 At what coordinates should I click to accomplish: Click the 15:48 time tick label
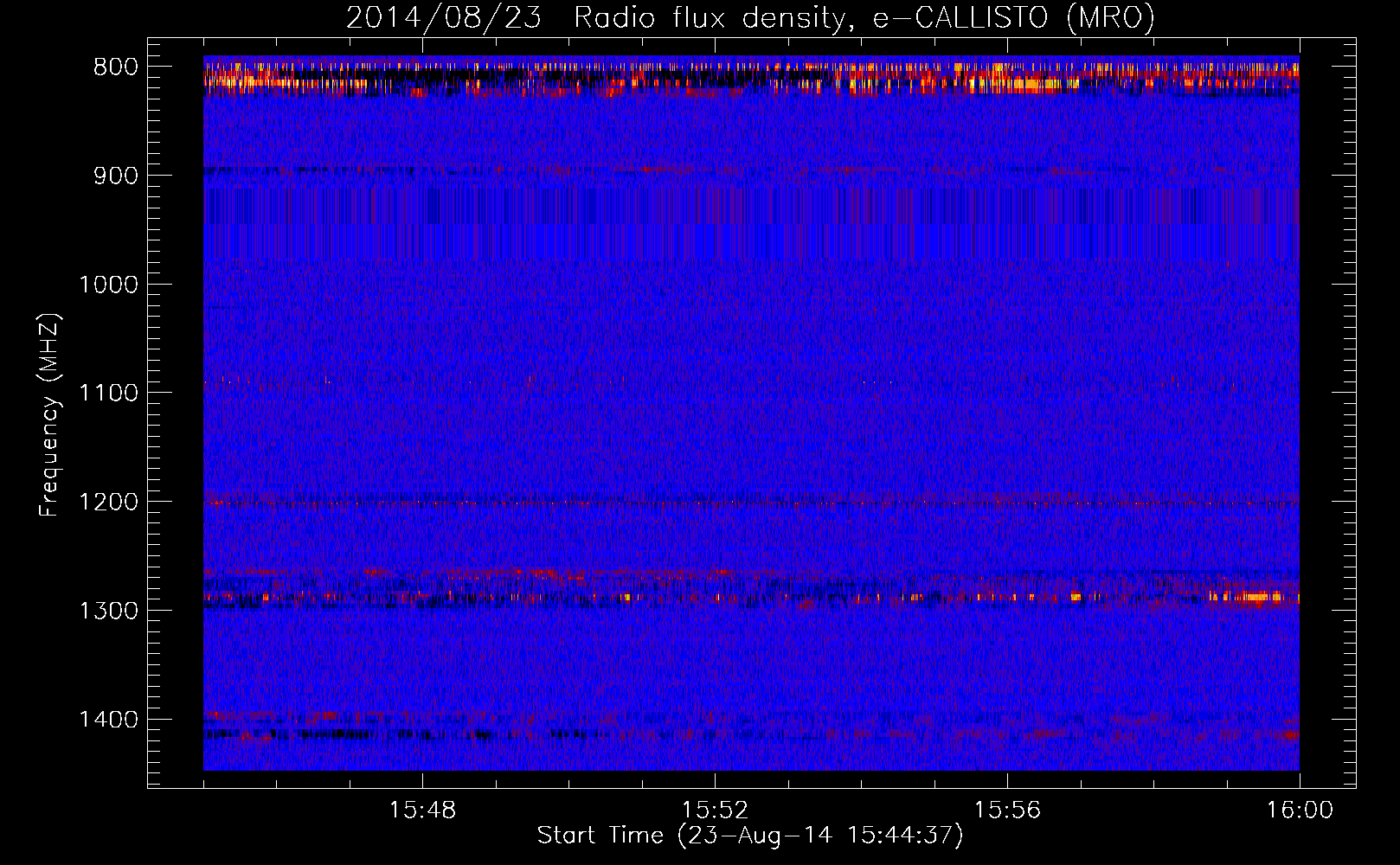tap(422, 811)
